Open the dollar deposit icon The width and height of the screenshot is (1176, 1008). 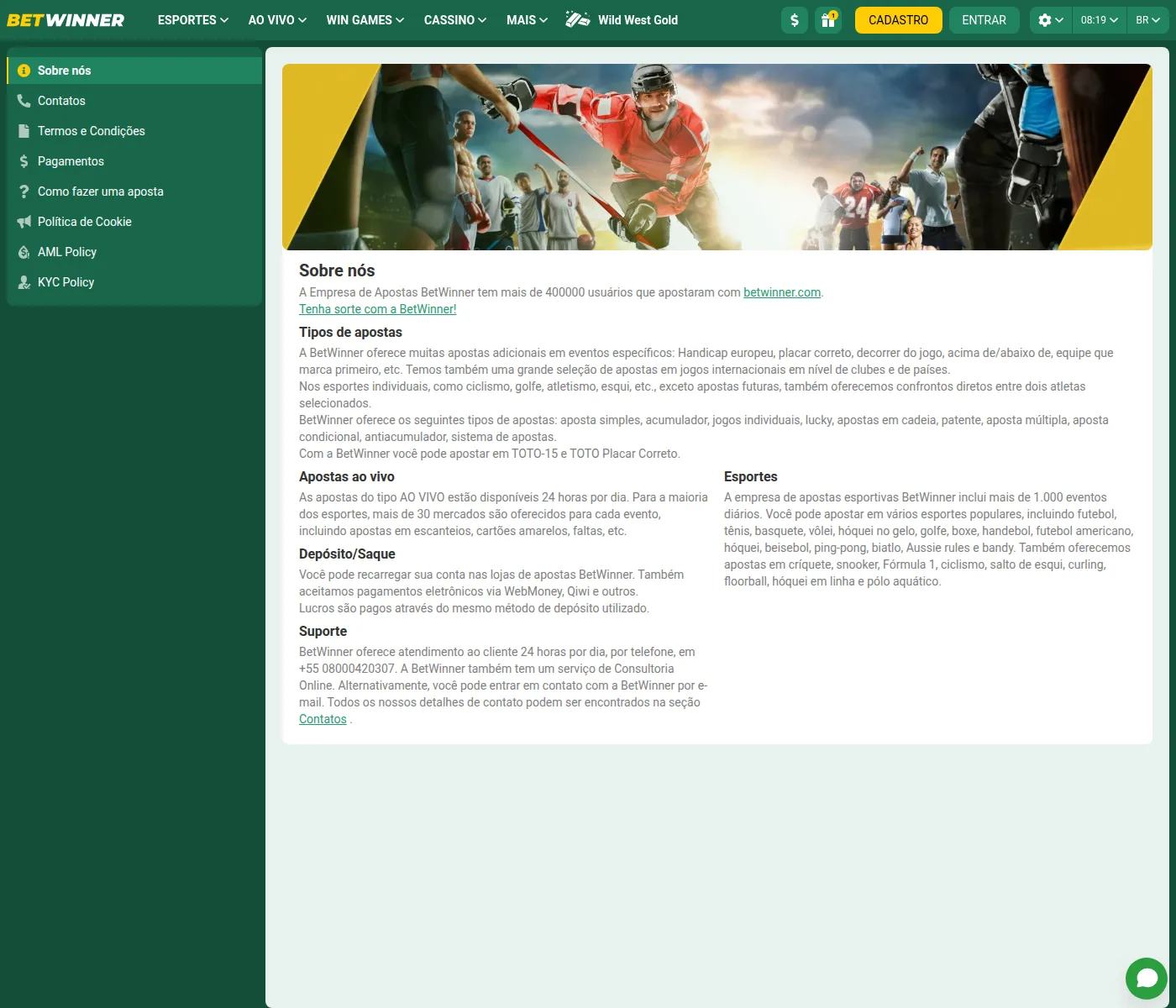pos(795,20)
